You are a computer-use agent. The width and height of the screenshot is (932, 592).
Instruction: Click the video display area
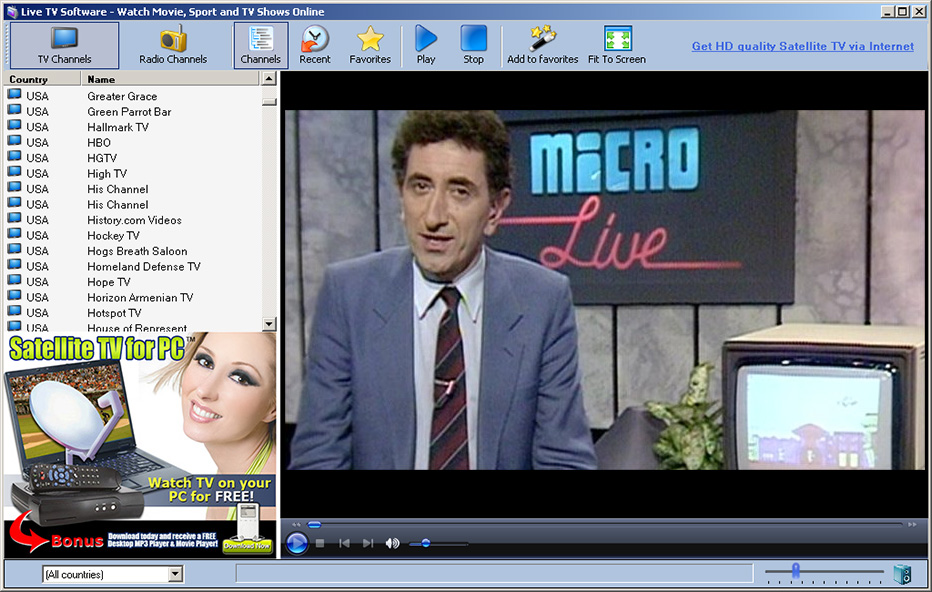tap(605, 290)
